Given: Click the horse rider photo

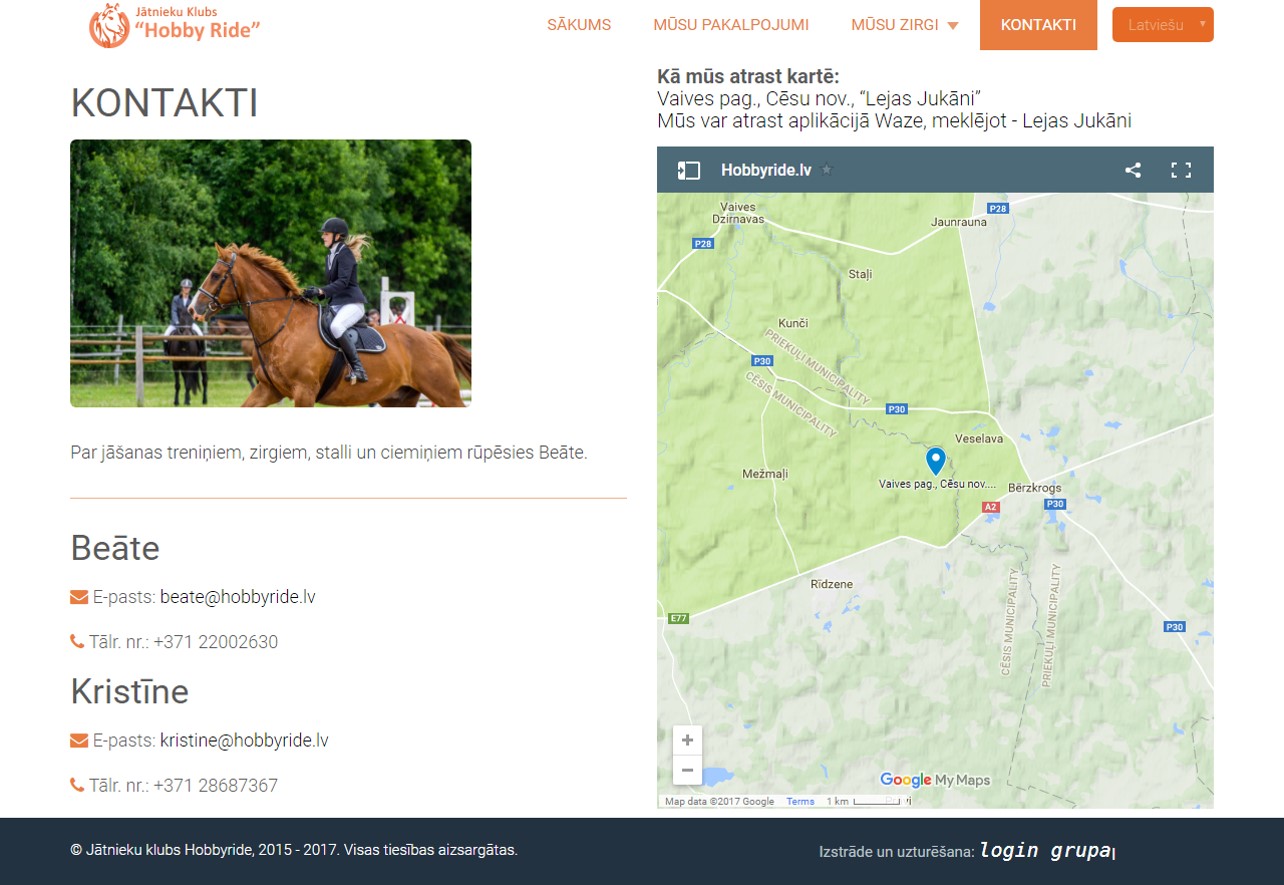Looking at the screenshot, I should (270, 273).
